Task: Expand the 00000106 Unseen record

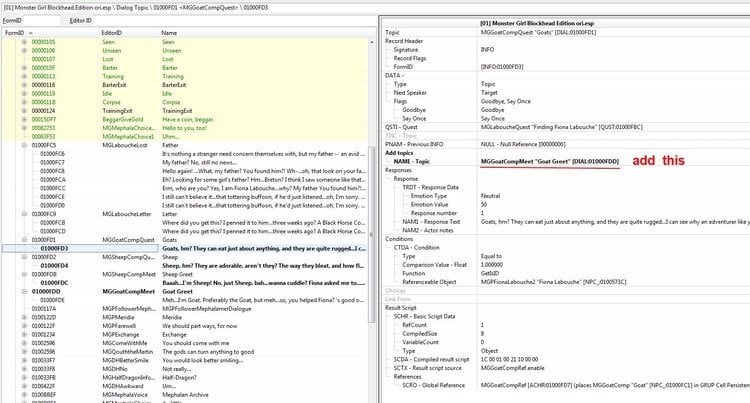Action: (24, 51)
